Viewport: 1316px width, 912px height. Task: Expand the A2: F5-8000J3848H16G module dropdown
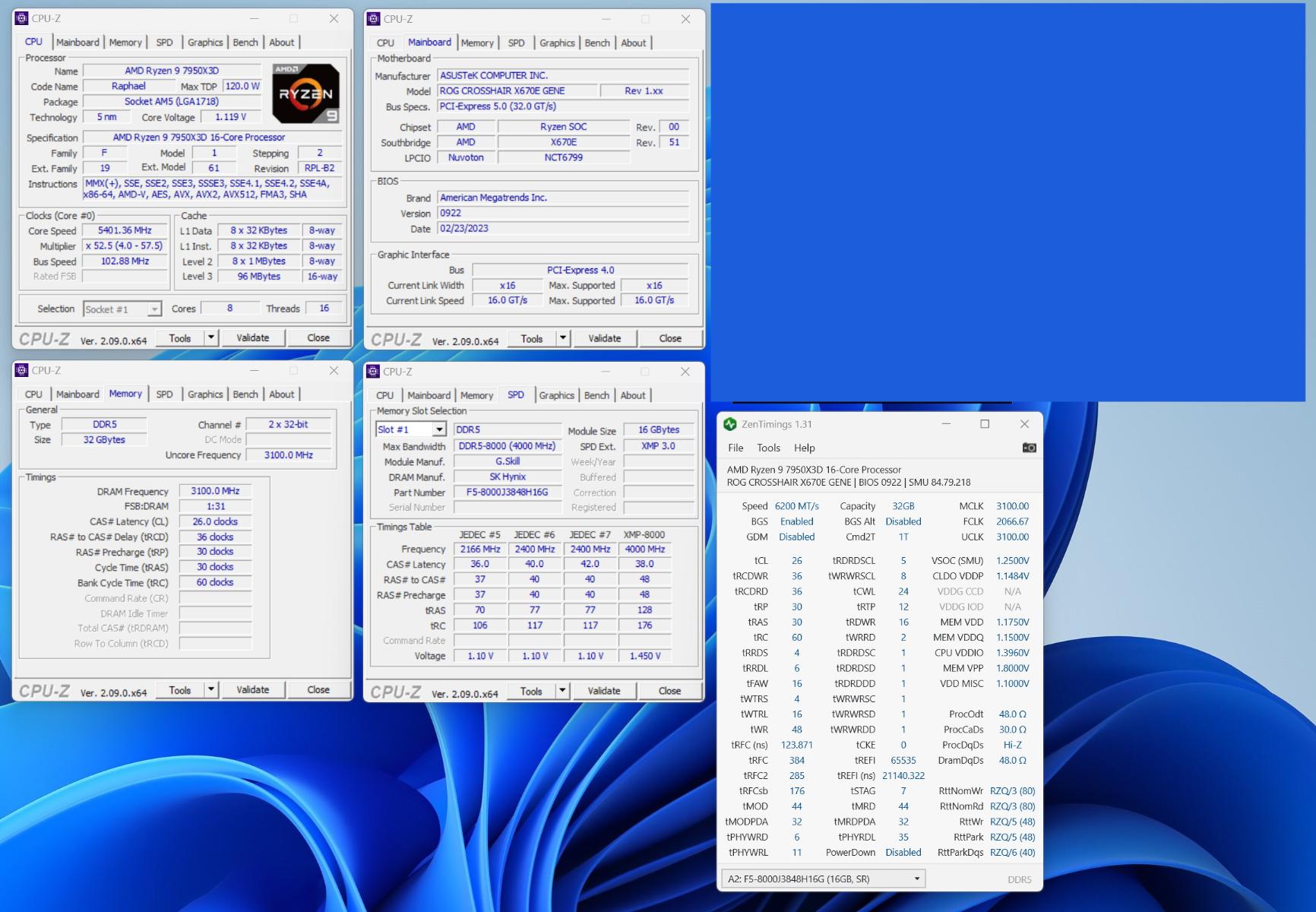click(x=916, y=879)
